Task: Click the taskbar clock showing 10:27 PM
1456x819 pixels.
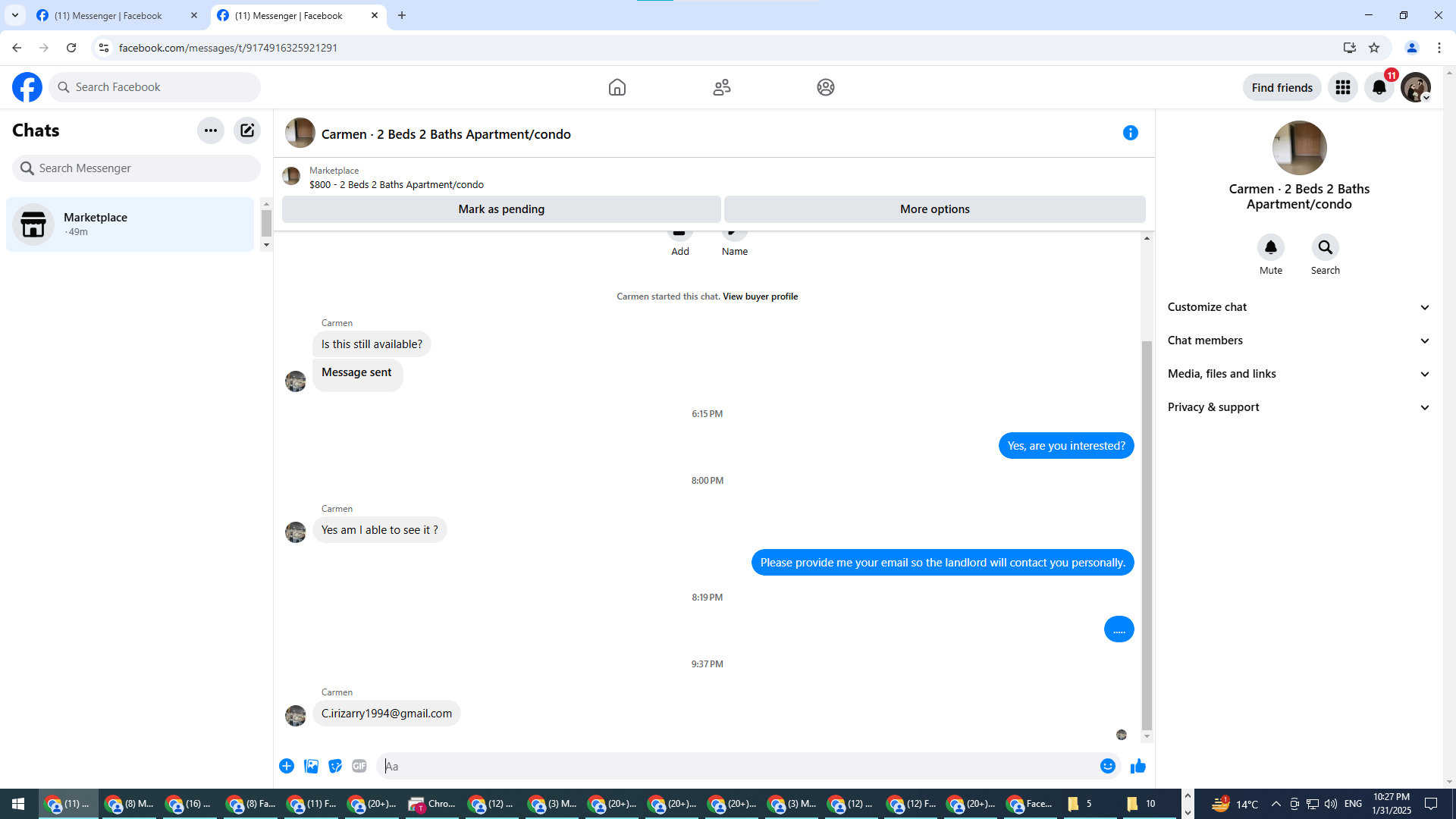Action: 1392,804
